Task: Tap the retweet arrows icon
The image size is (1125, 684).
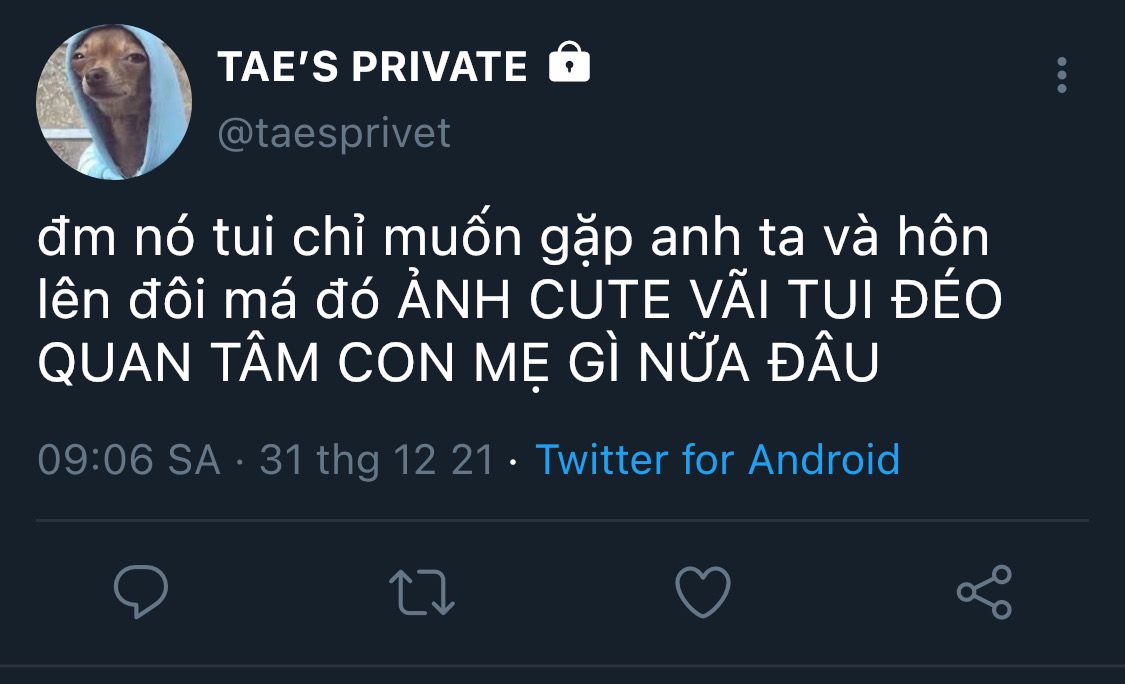Action: coord(421,591)
